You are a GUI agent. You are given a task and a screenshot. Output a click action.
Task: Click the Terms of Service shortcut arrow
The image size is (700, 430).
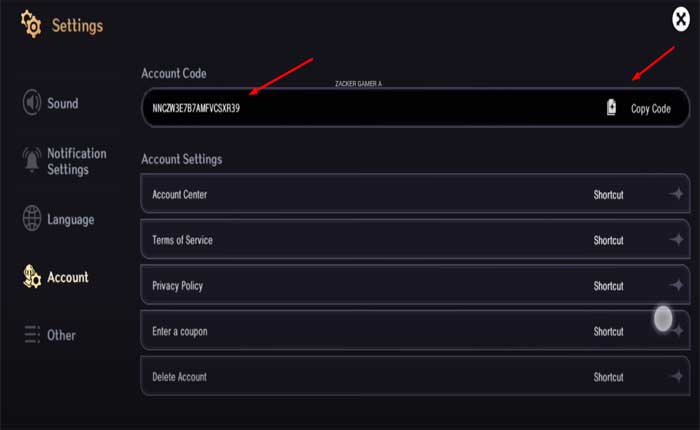676,240
